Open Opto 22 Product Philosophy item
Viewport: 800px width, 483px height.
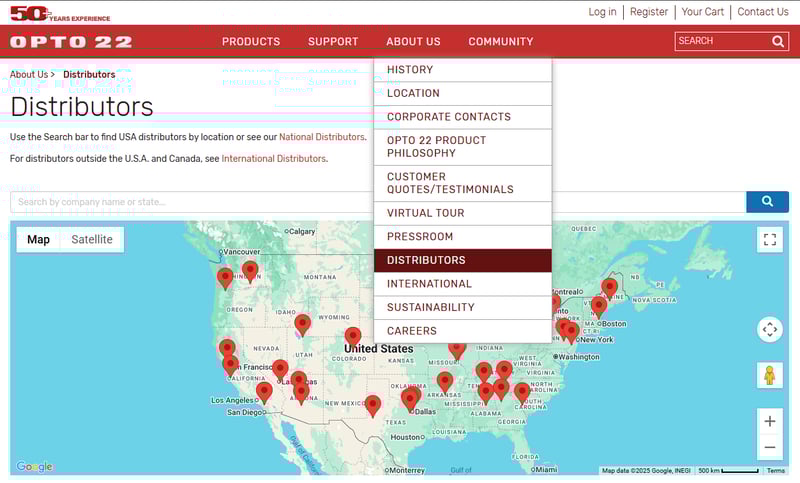tap(463, 147)
